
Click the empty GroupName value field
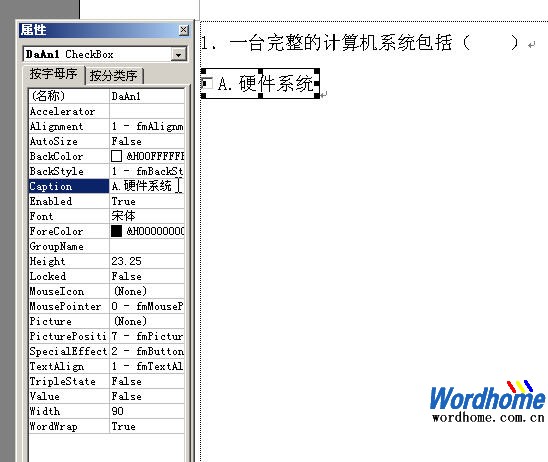tap(147, 246)
